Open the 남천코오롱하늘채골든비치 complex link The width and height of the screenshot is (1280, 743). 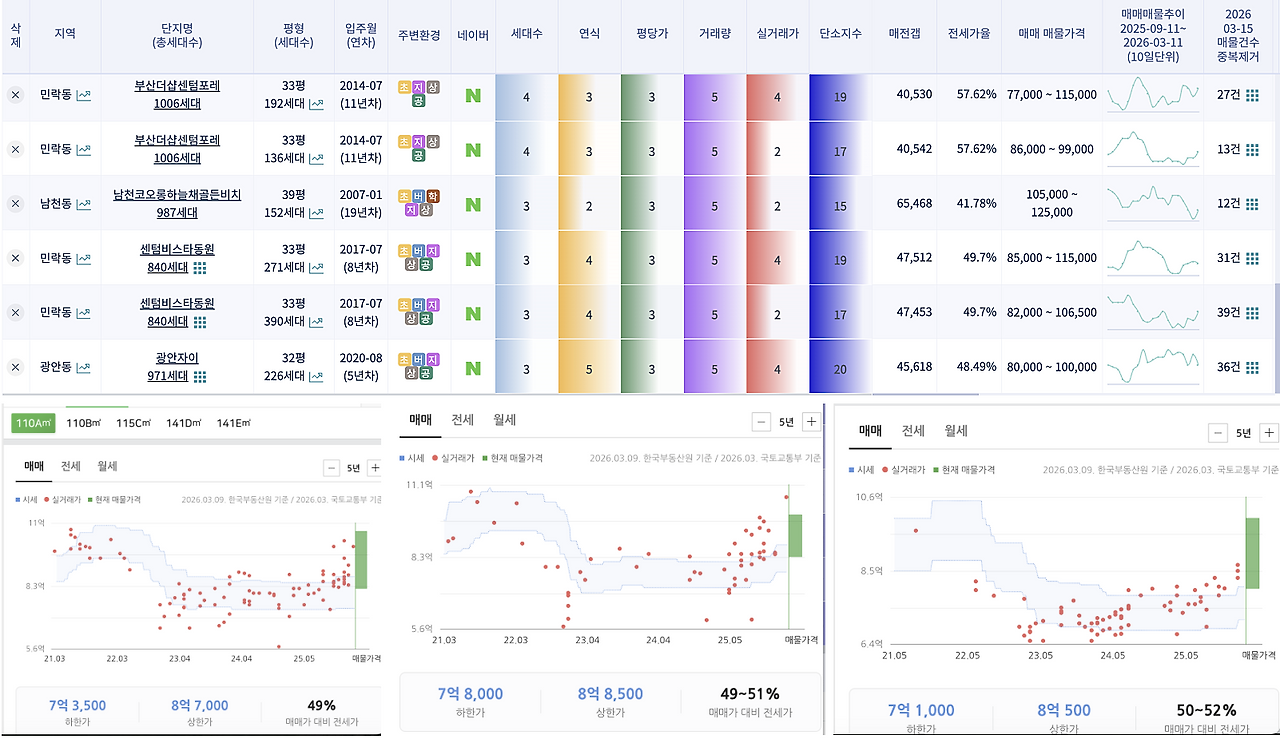pyautogui.click(x=178, y=195)
